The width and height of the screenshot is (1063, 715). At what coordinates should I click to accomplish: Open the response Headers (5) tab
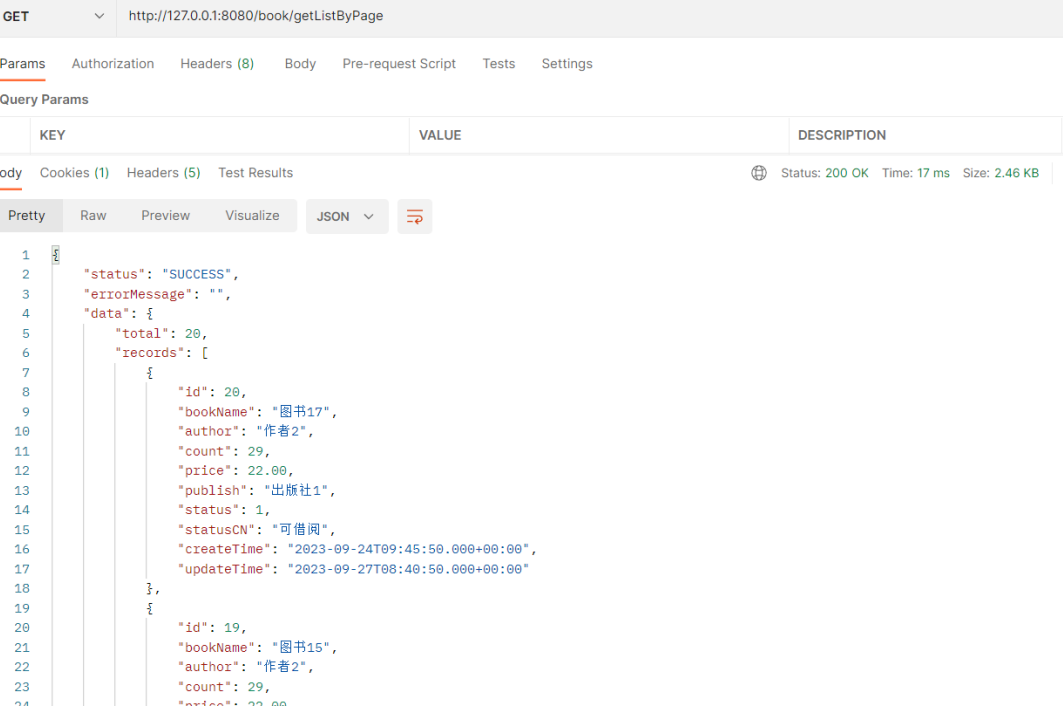(x=163, y=173)
